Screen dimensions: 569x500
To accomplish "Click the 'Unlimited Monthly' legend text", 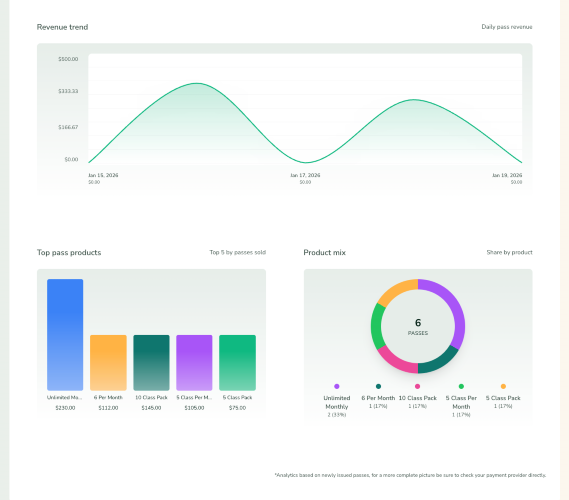I will pyautogui.click(x=337, y=402).
